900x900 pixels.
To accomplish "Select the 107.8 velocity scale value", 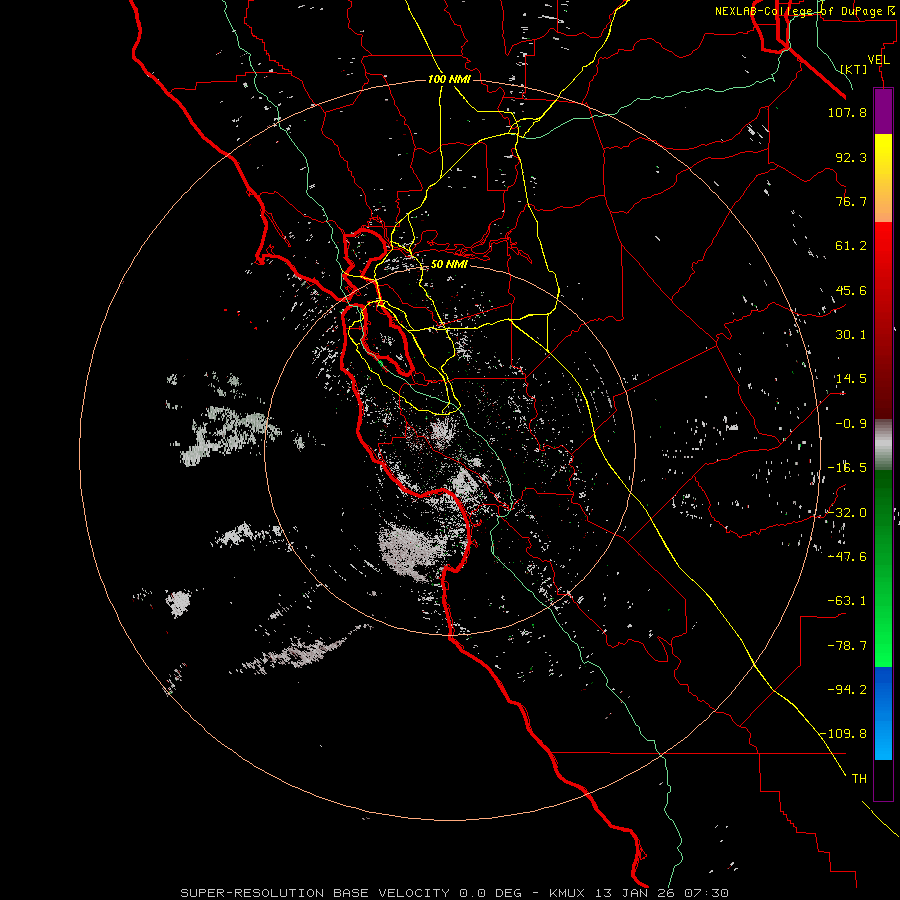I will (847, 112).
